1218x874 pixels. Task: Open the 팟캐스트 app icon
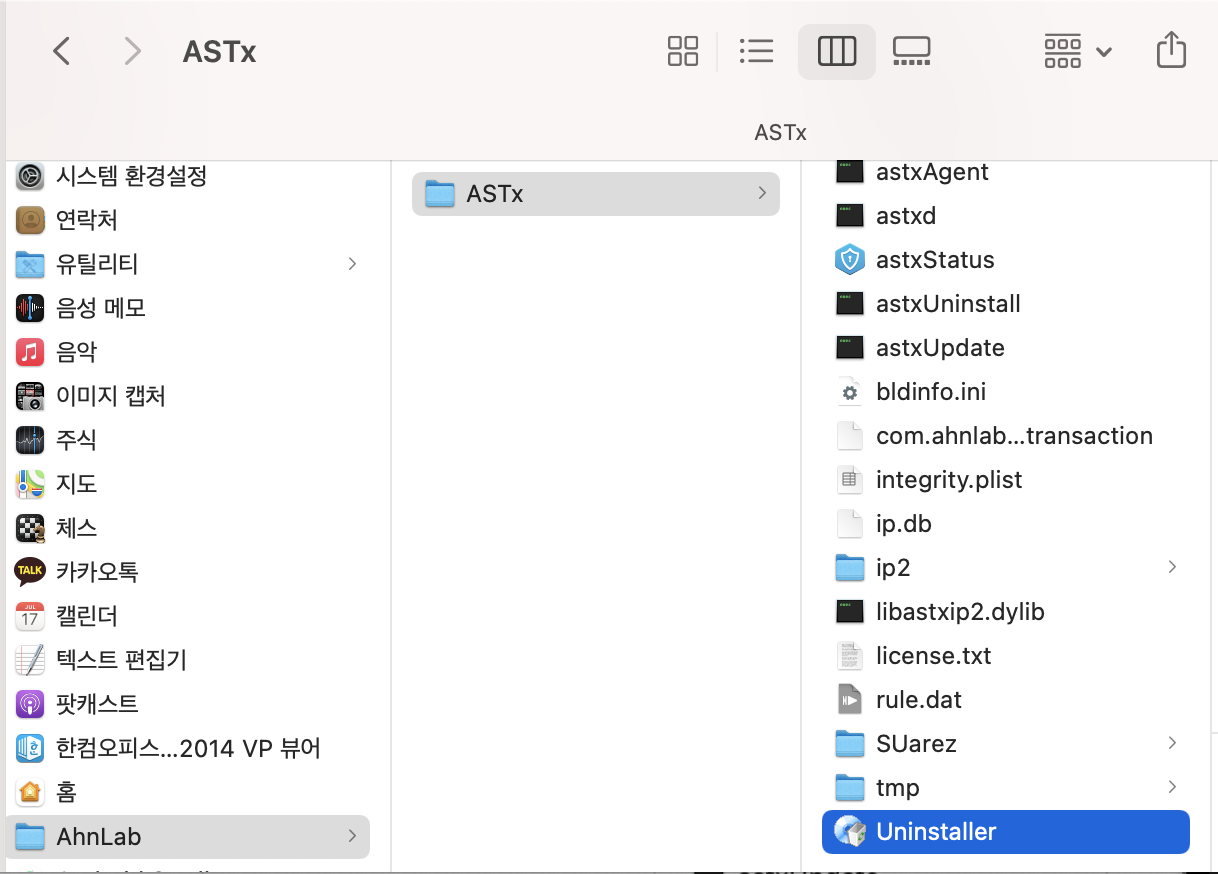tap(30, 704)
